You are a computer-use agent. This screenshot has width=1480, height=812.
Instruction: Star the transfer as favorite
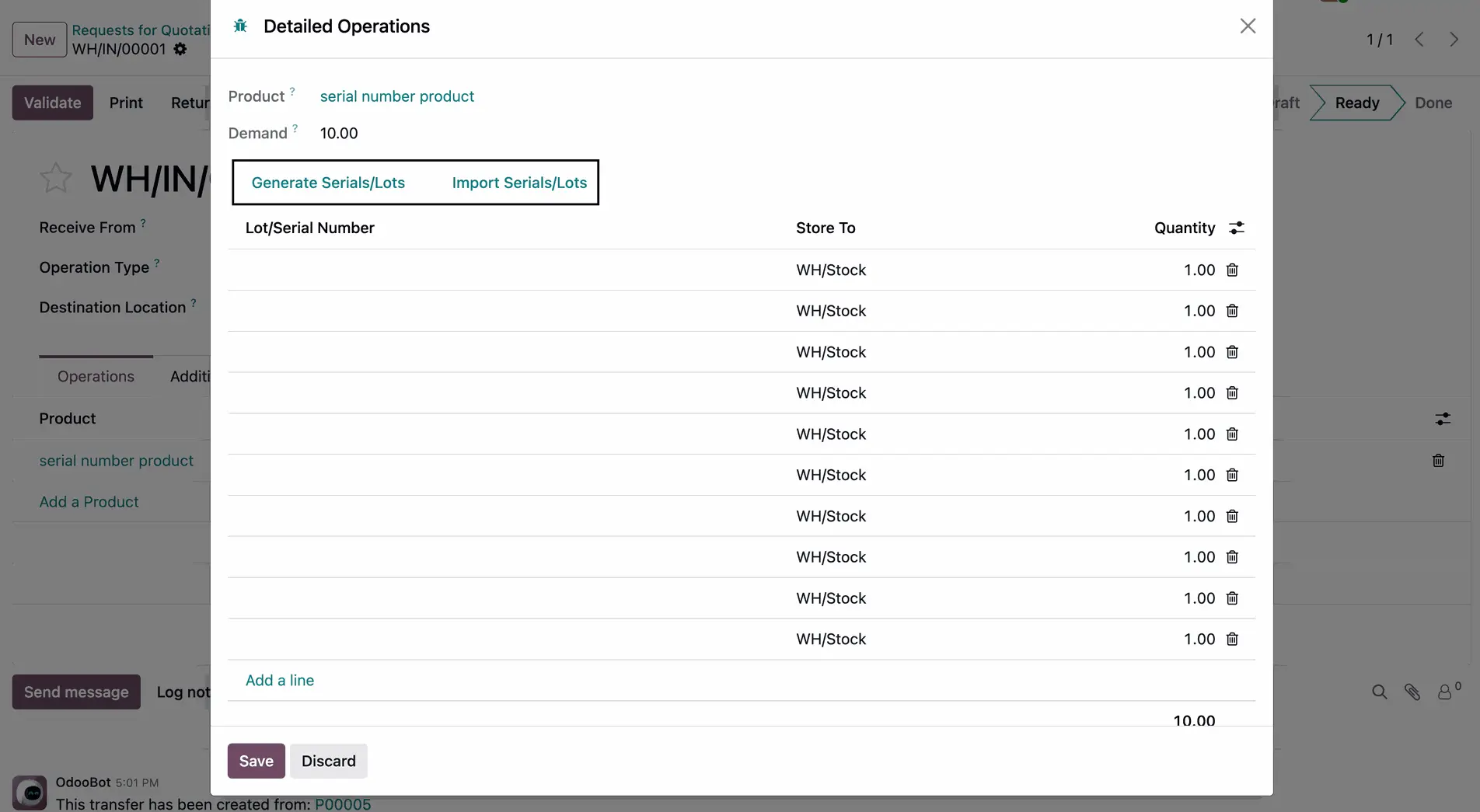pyautogui.click(x=55, y=179)
